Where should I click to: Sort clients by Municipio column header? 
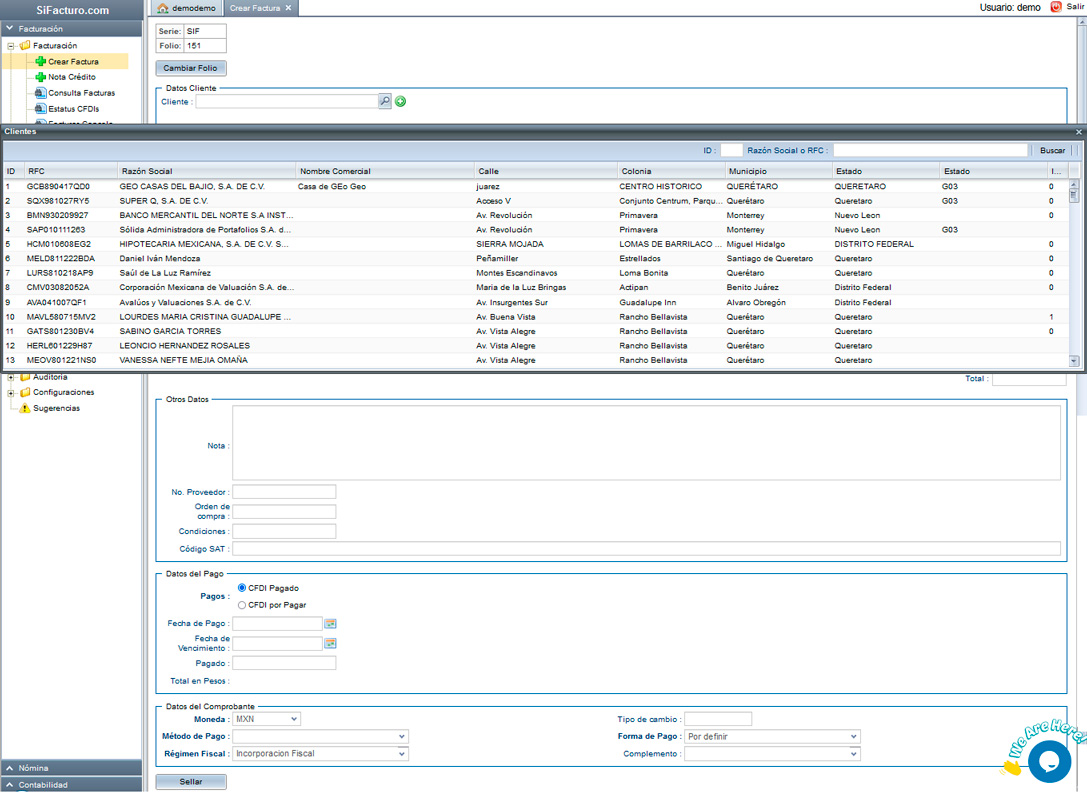[779, 171]
